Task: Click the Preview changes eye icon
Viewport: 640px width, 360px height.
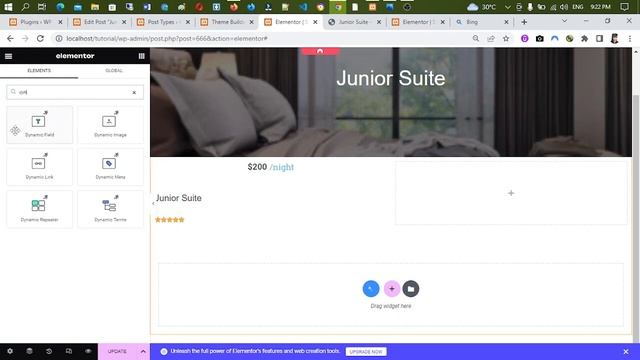Action: point(88,351)
